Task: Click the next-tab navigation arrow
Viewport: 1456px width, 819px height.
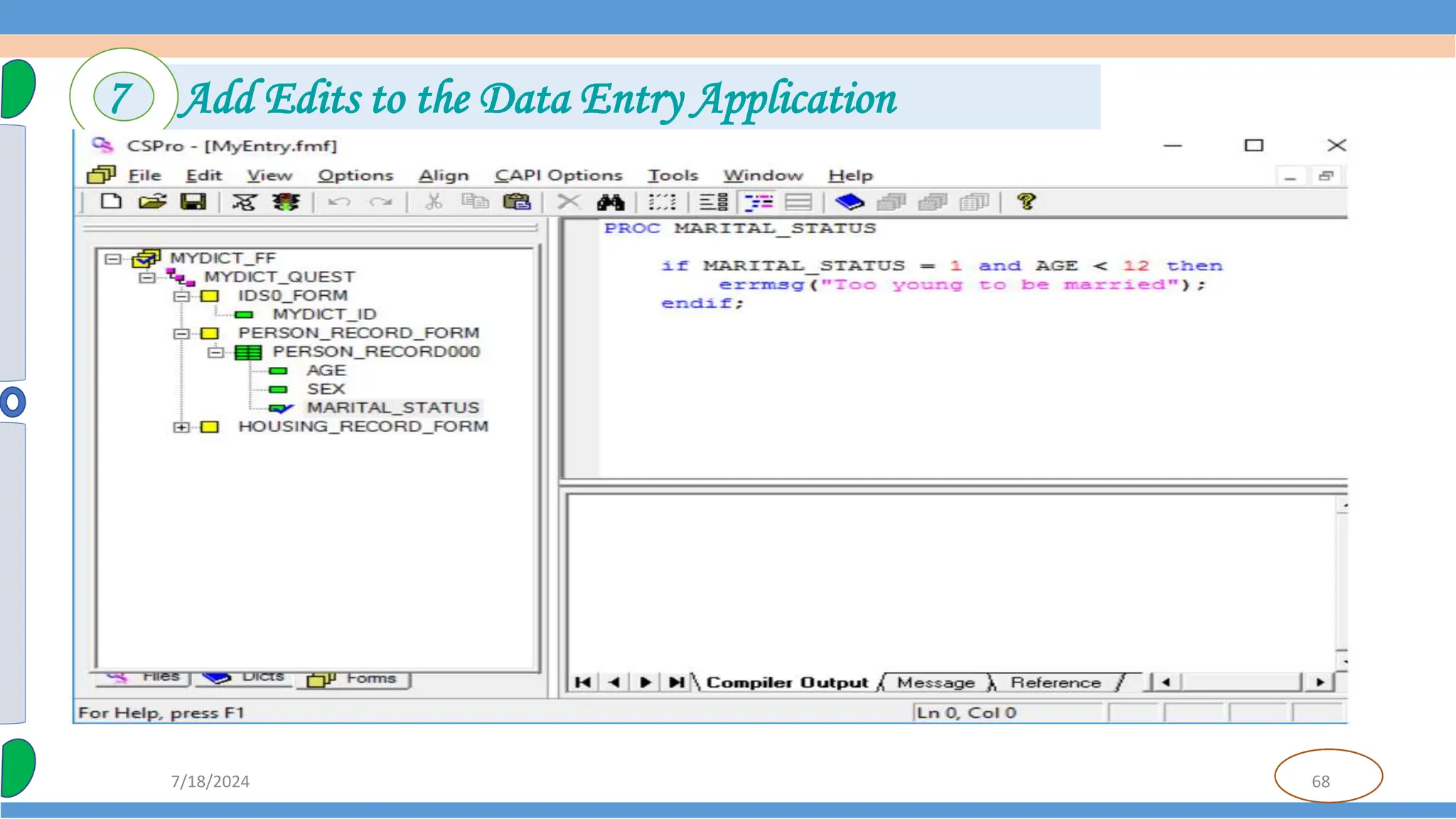Action: tap(646, 682)
